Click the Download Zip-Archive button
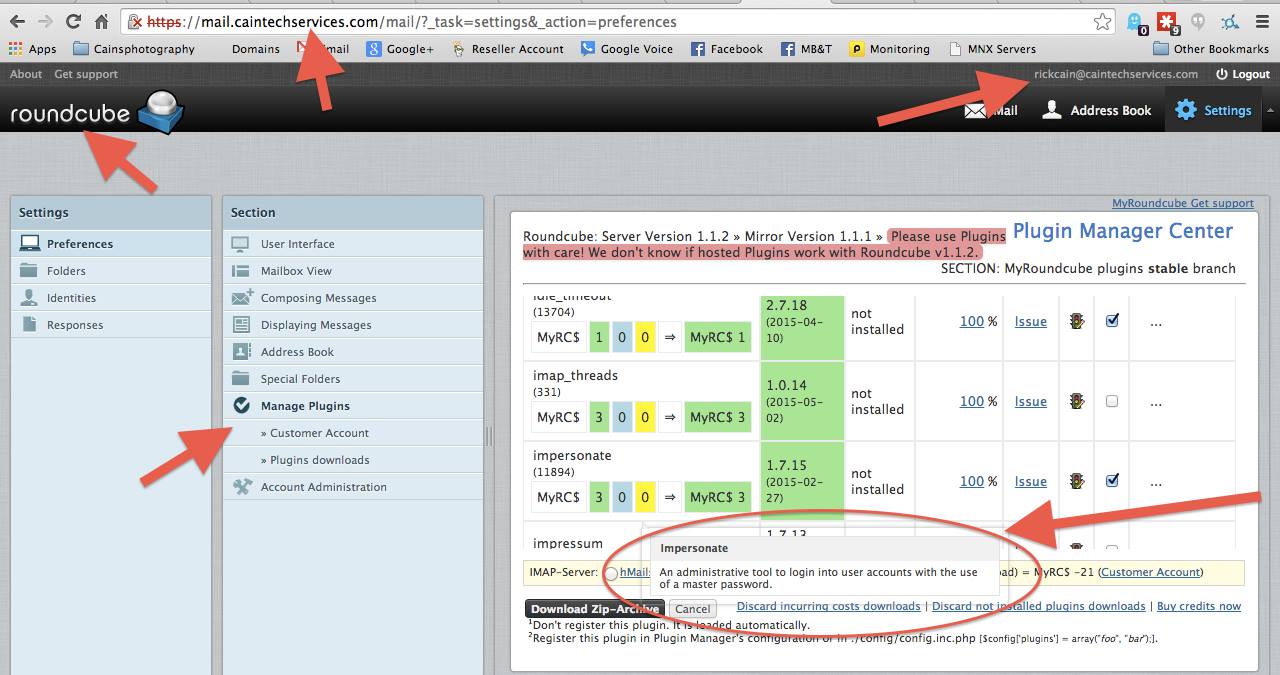1280x675 pixels. coord(595,608)
